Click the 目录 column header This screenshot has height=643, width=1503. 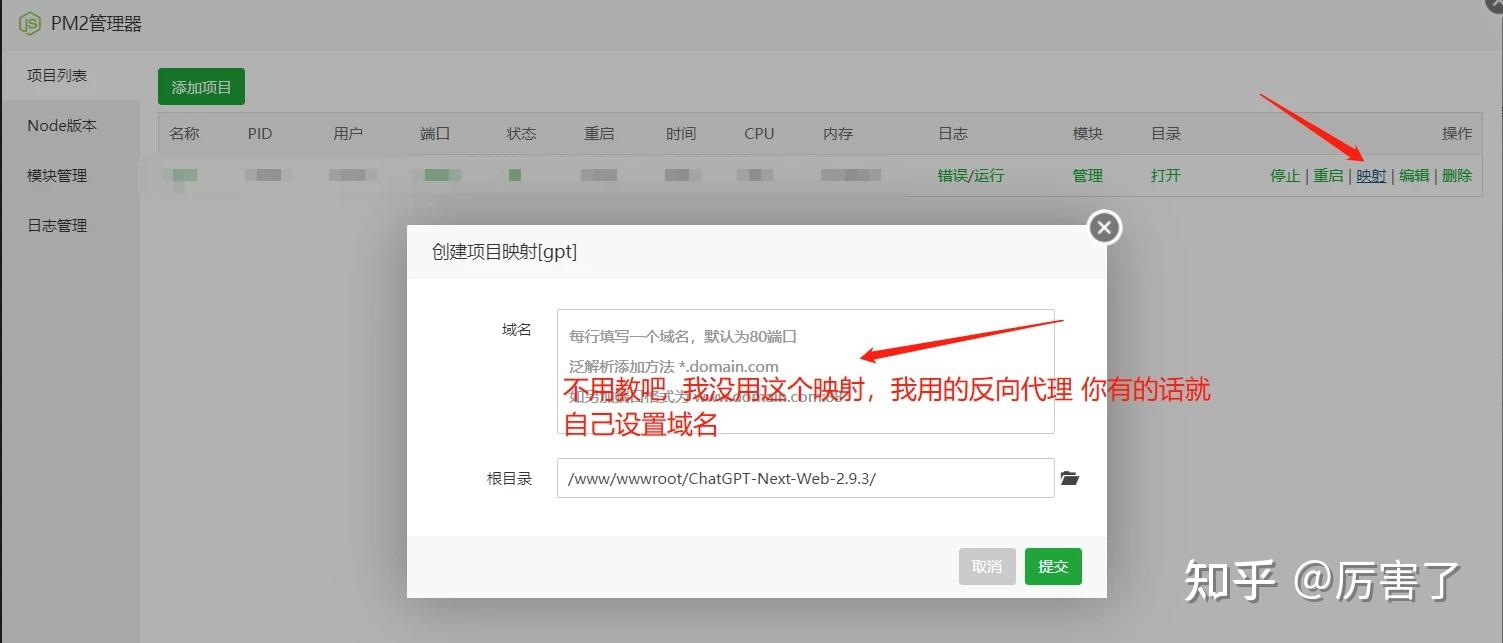tap(1166, 133)
